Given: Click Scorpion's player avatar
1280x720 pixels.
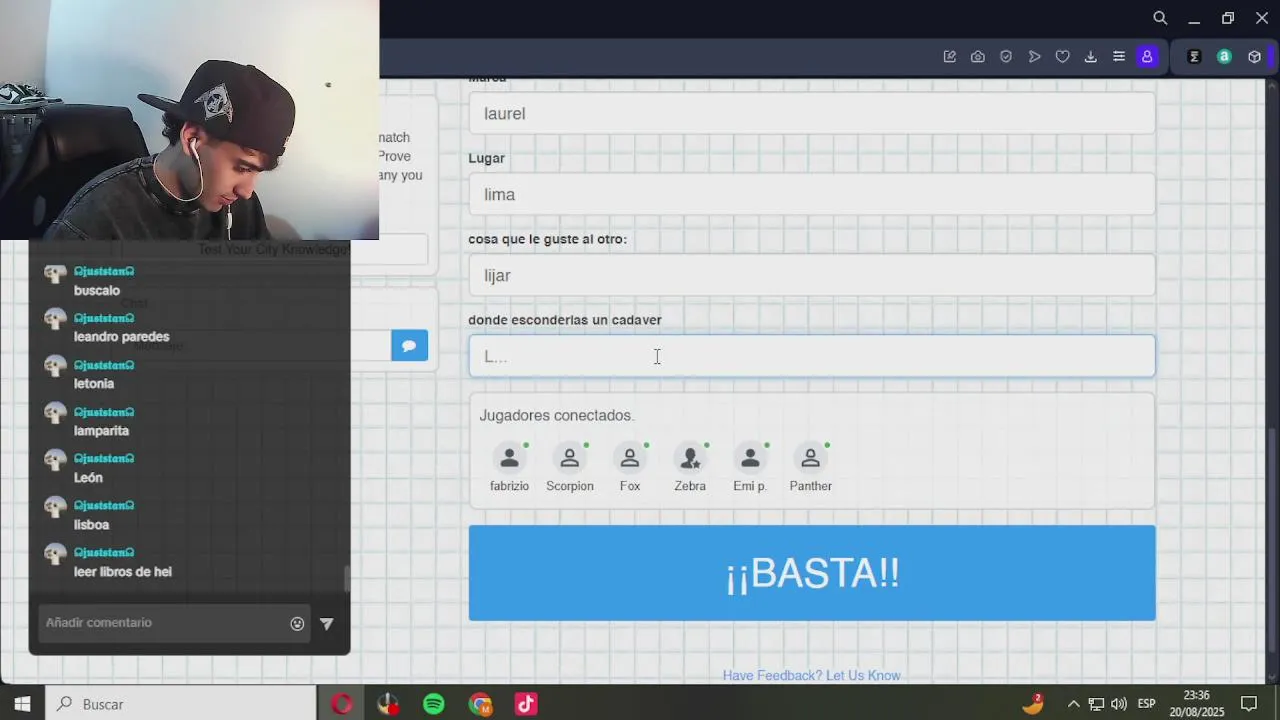Looking at the screenshot, I should 570,458.
